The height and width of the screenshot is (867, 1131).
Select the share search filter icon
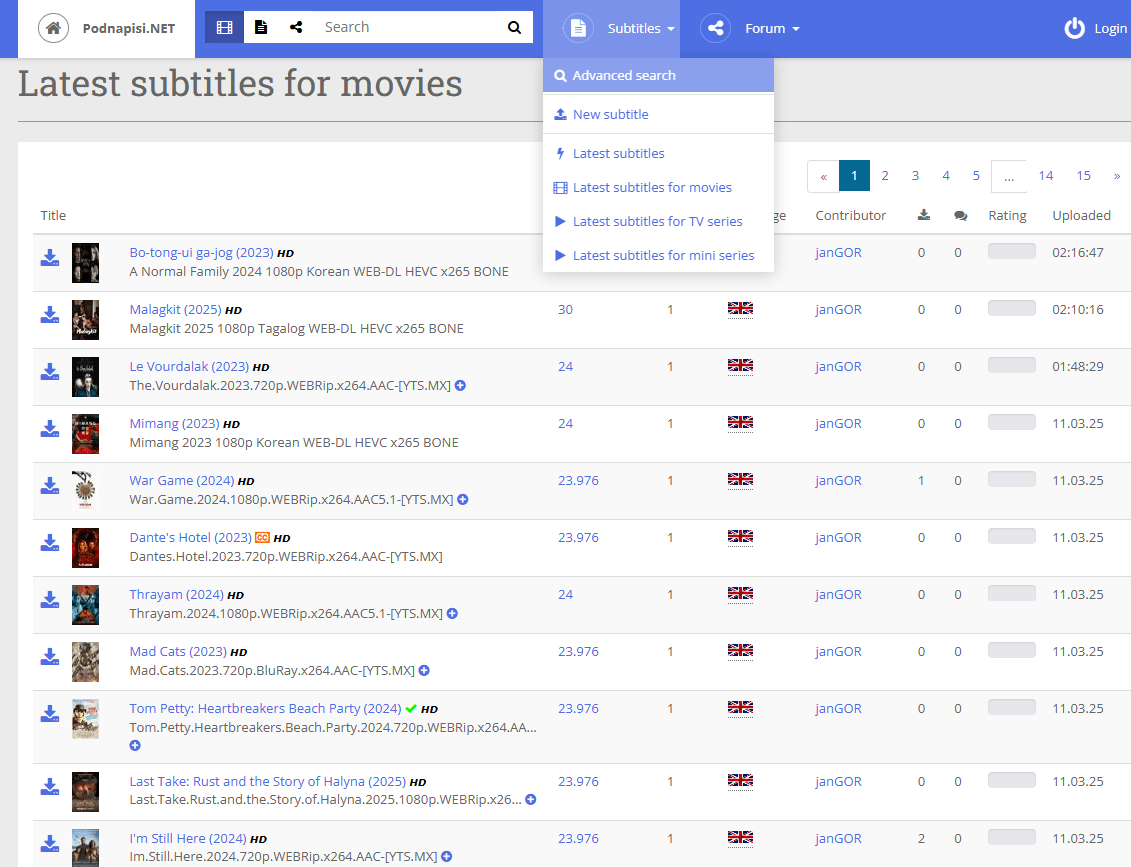(296, 28)
